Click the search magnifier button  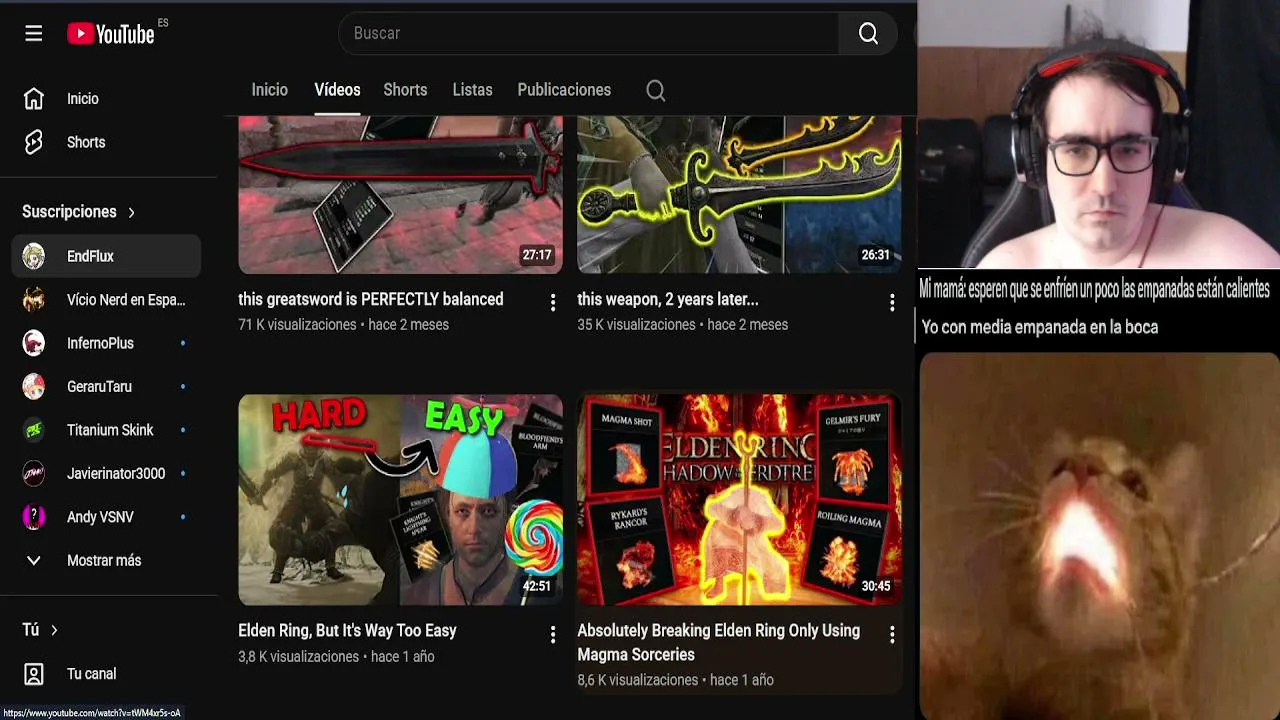(868, 34)
